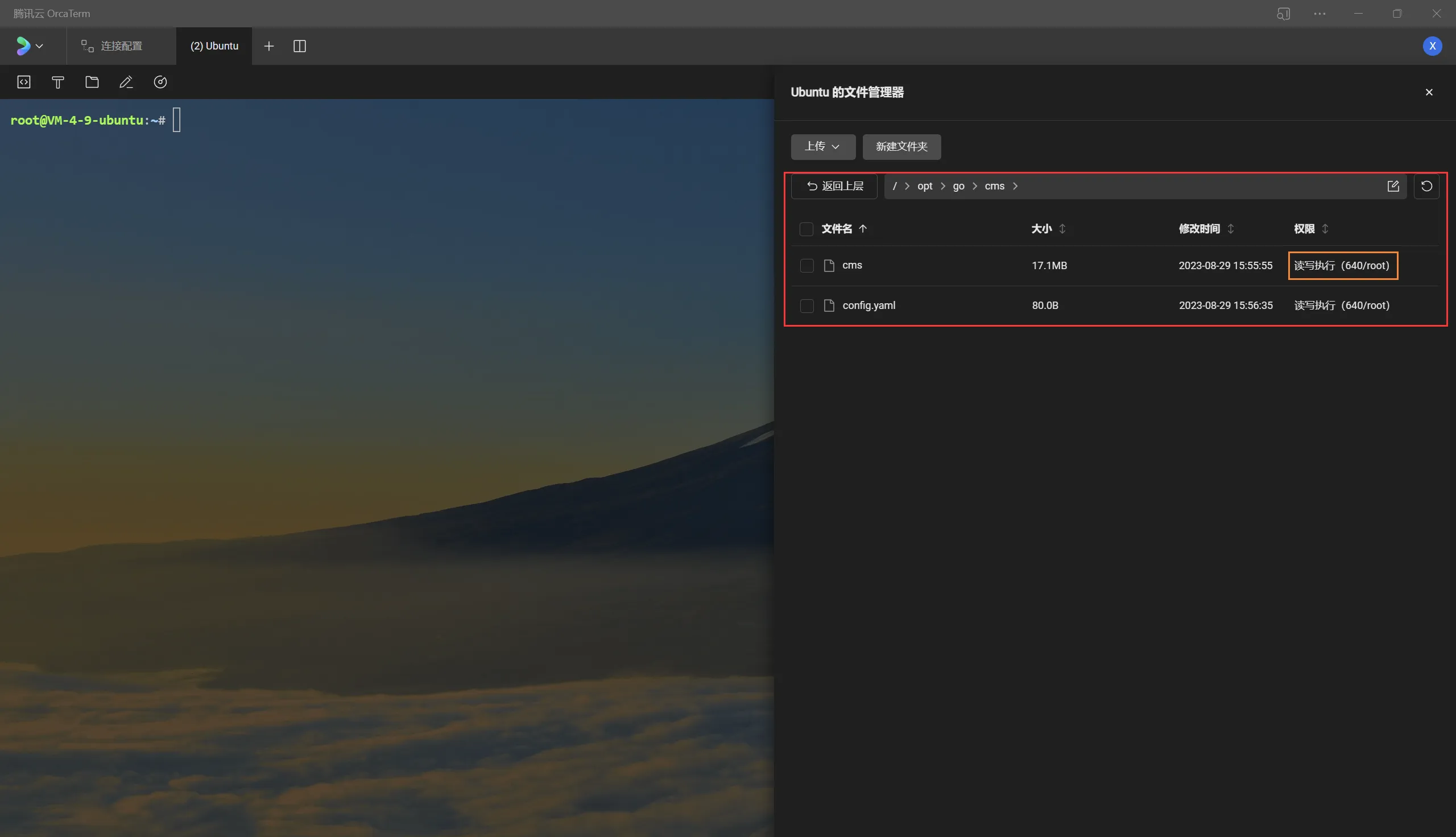The image size is (1456, 837).
Task: Select the text/font settings icon
Action: point(57,81)
